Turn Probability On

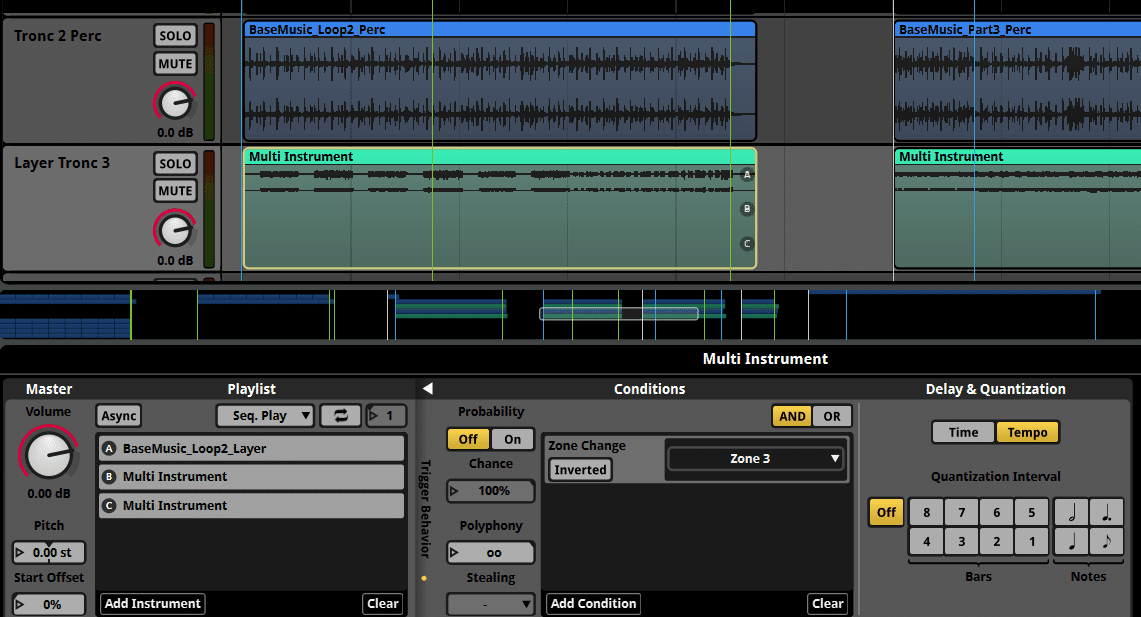[512, 439]
